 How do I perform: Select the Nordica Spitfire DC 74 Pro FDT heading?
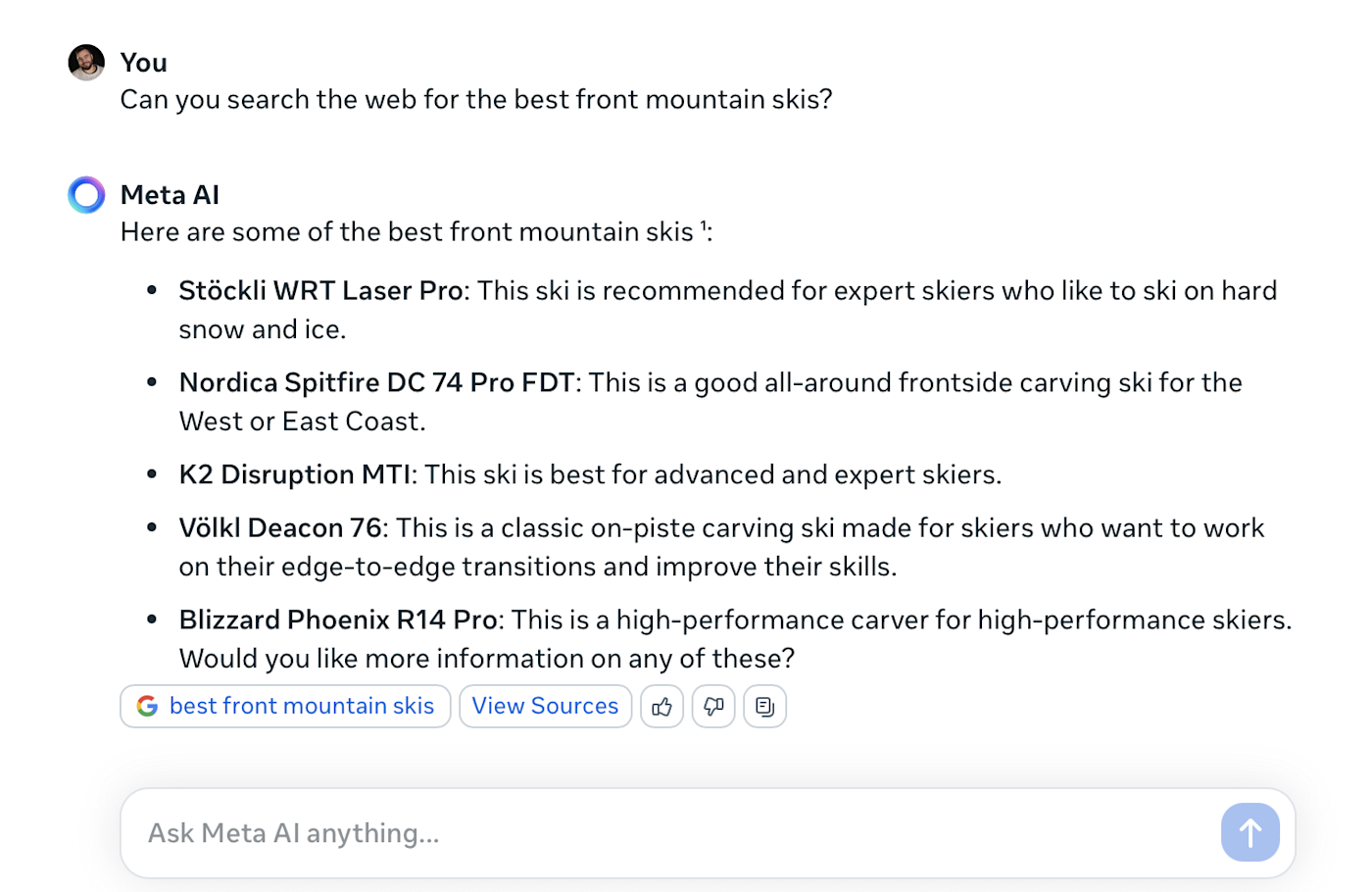point(376,382)
